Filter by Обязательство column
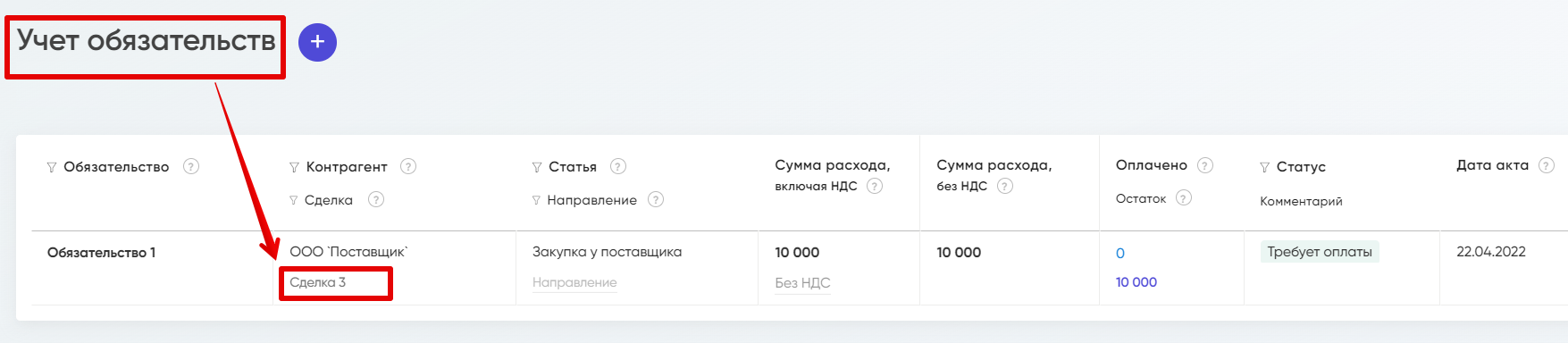 (52, 167)
